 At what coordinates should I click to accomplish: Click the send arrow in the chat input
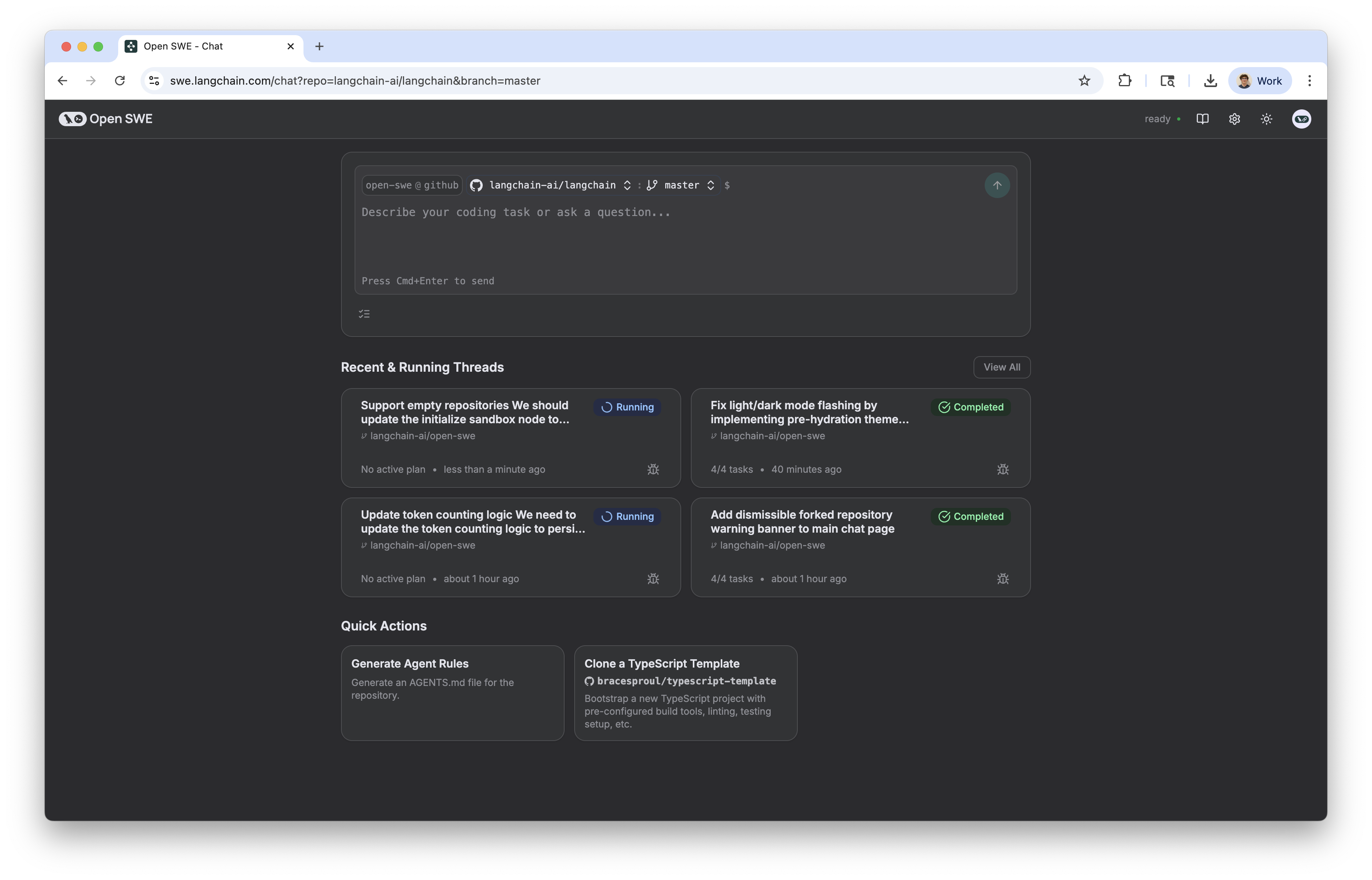click(x=997, y=185)
